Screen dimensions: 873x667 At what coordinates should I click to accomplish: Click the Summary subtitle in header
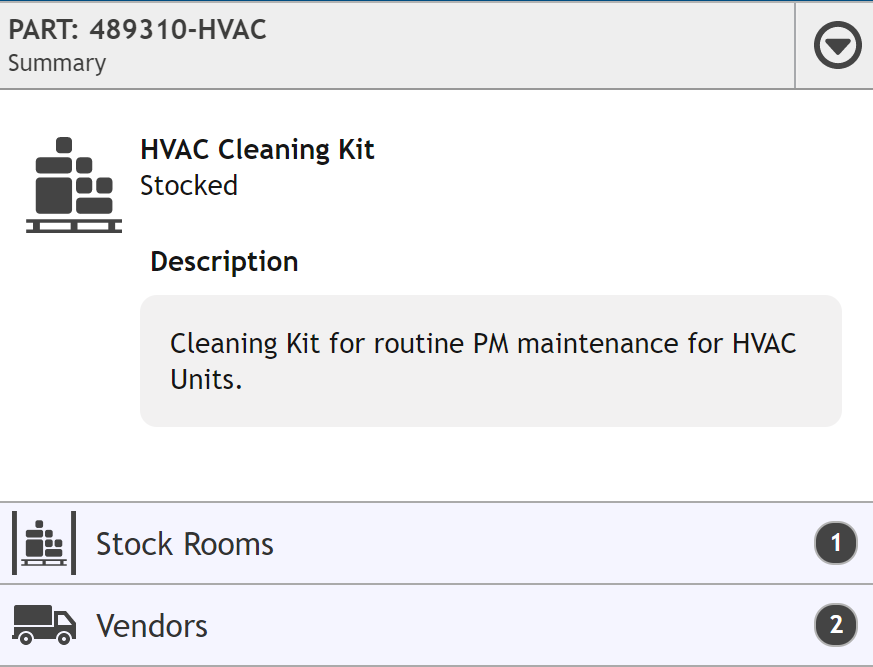point(57,63)
